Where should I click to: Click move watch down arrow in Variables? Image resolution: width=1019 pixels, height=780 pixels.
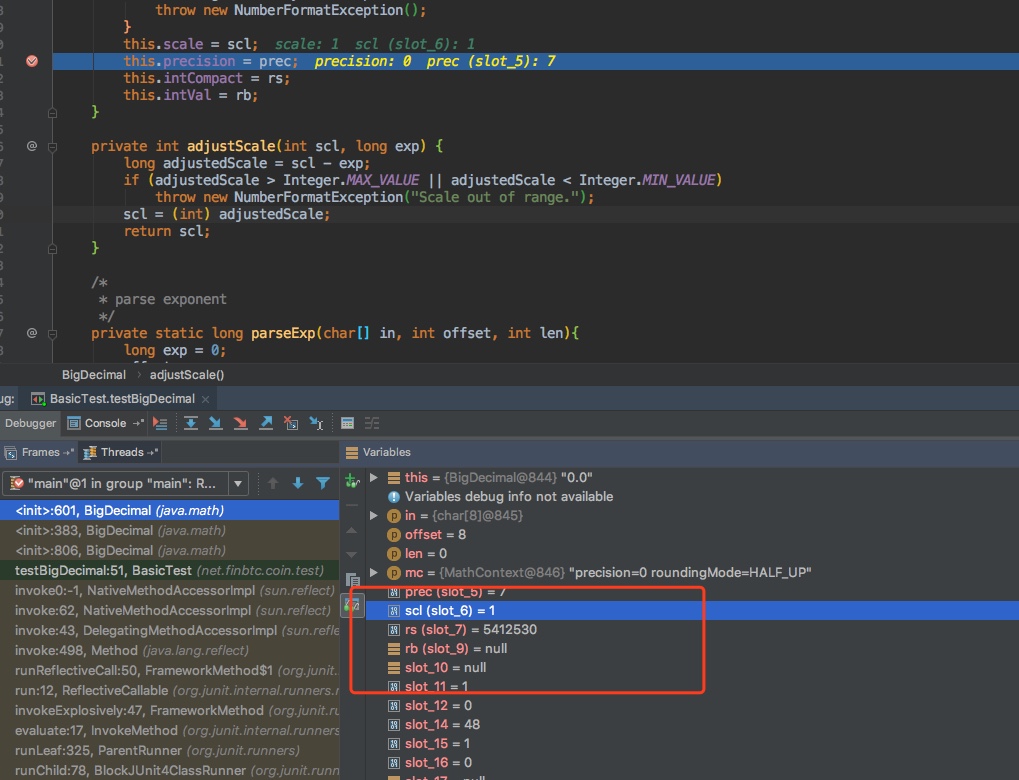(x=352, y=554)
